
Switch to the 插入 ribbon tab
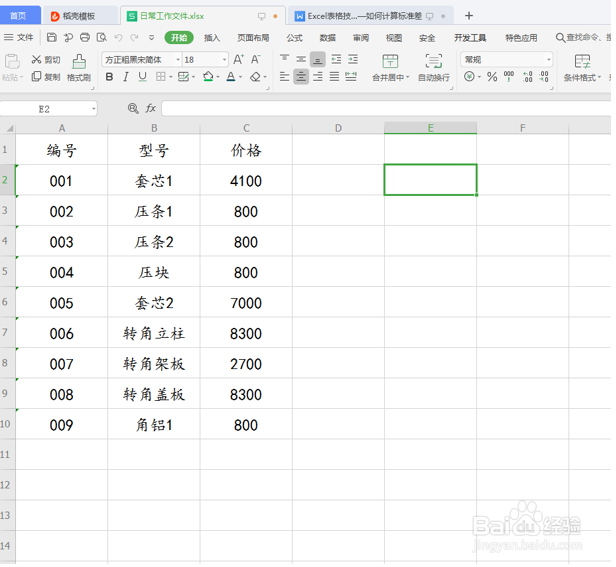pyautogui.click(x=212, y=38)
